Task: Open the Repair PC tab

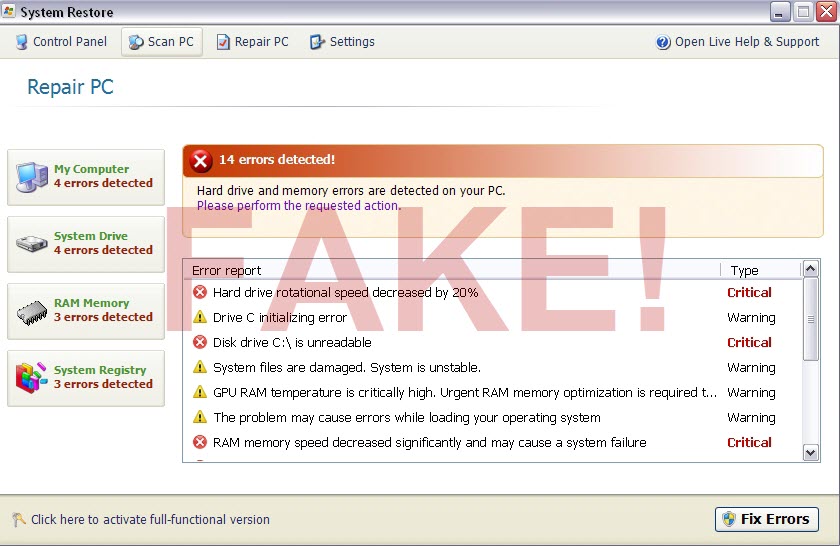Action: [253, 42]
